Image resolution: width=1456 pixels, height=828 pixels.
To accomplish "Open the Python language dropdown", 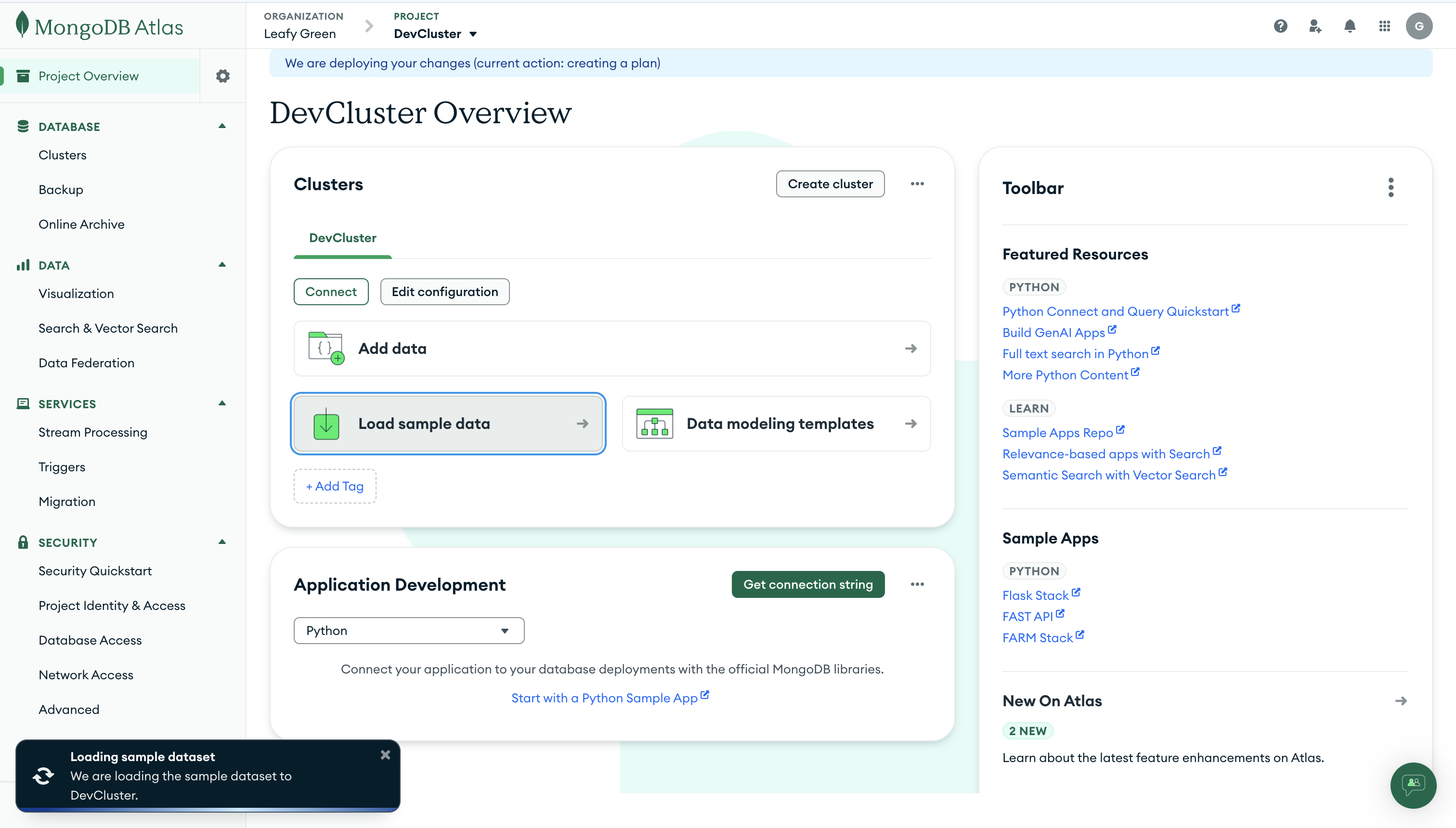I will click(408, 630).
